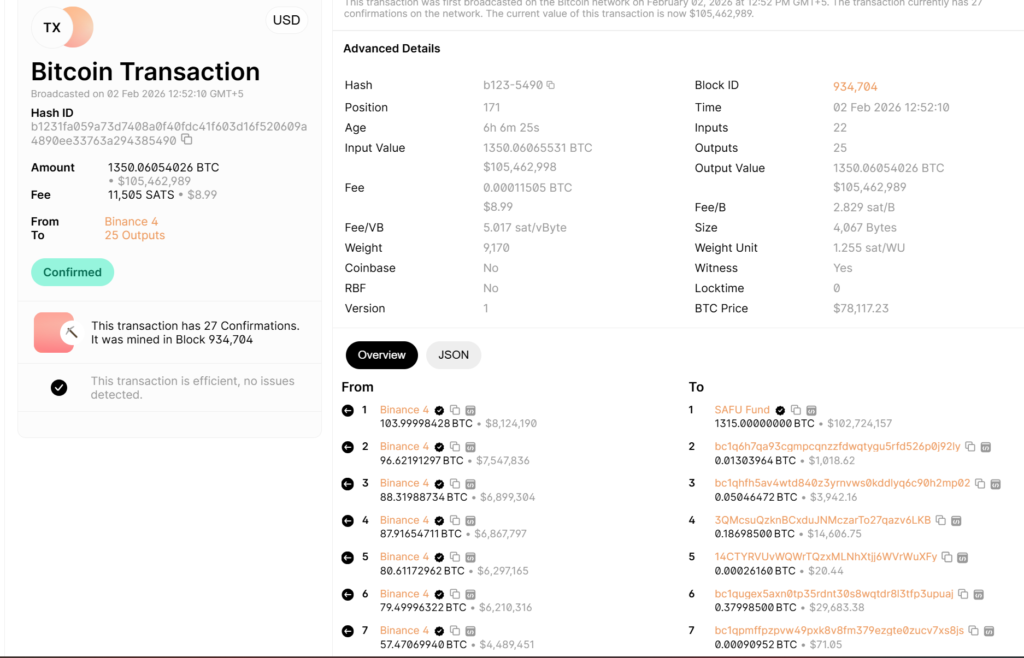Copy address of first Binance 4 input
The height and width of the screenshot is (658, 1024).
coord(455,410)
